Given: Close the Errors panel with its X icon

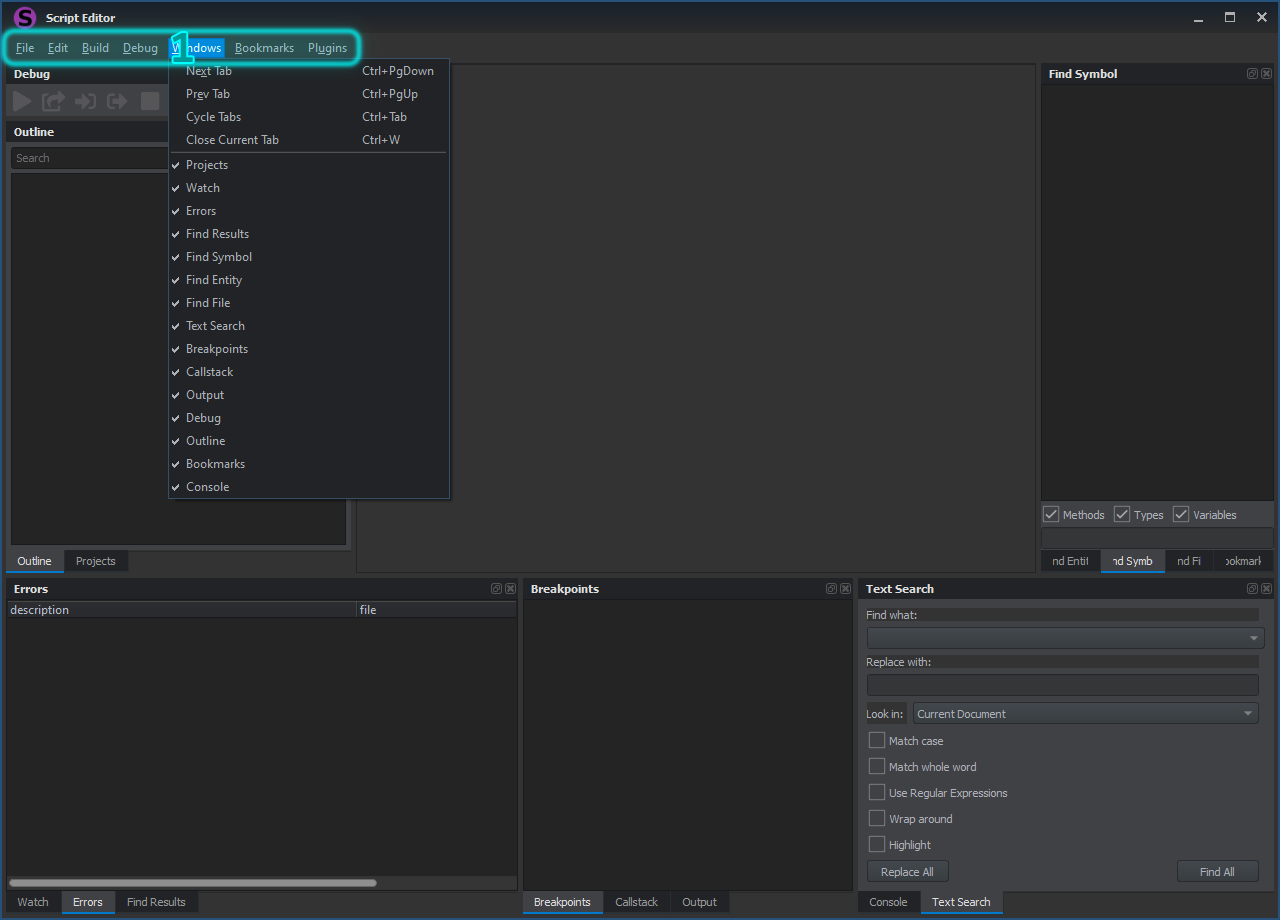Looking at the screenshot, I should click(510, 589).
